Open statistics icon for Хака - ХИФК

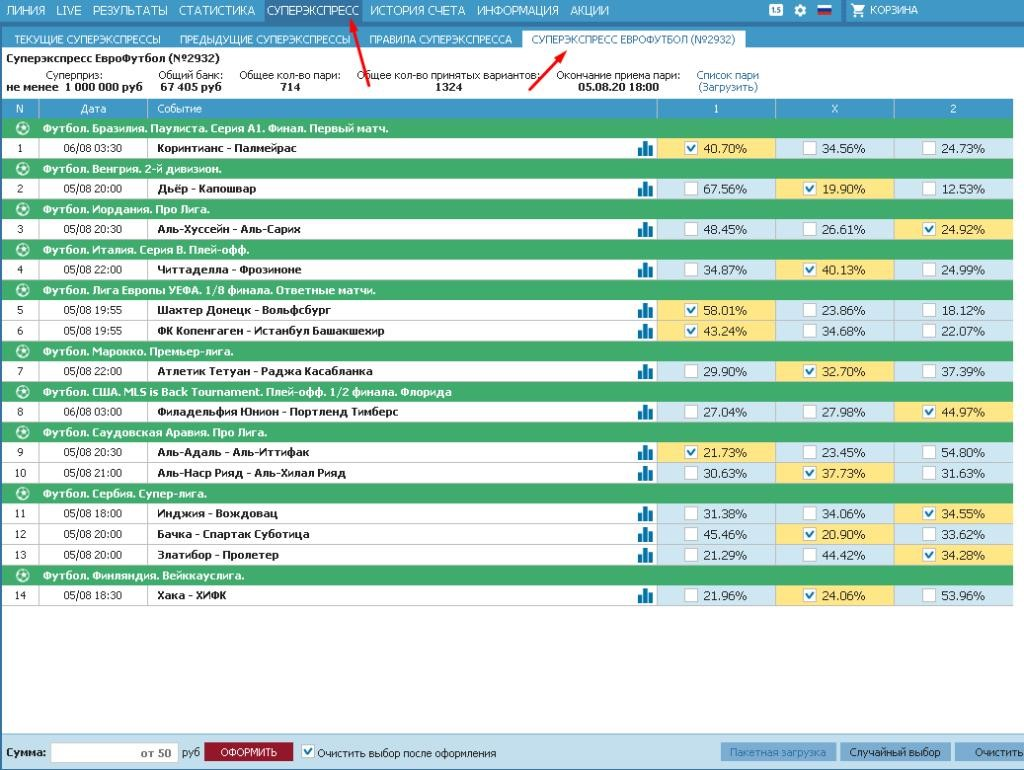[x=645, y=596]
